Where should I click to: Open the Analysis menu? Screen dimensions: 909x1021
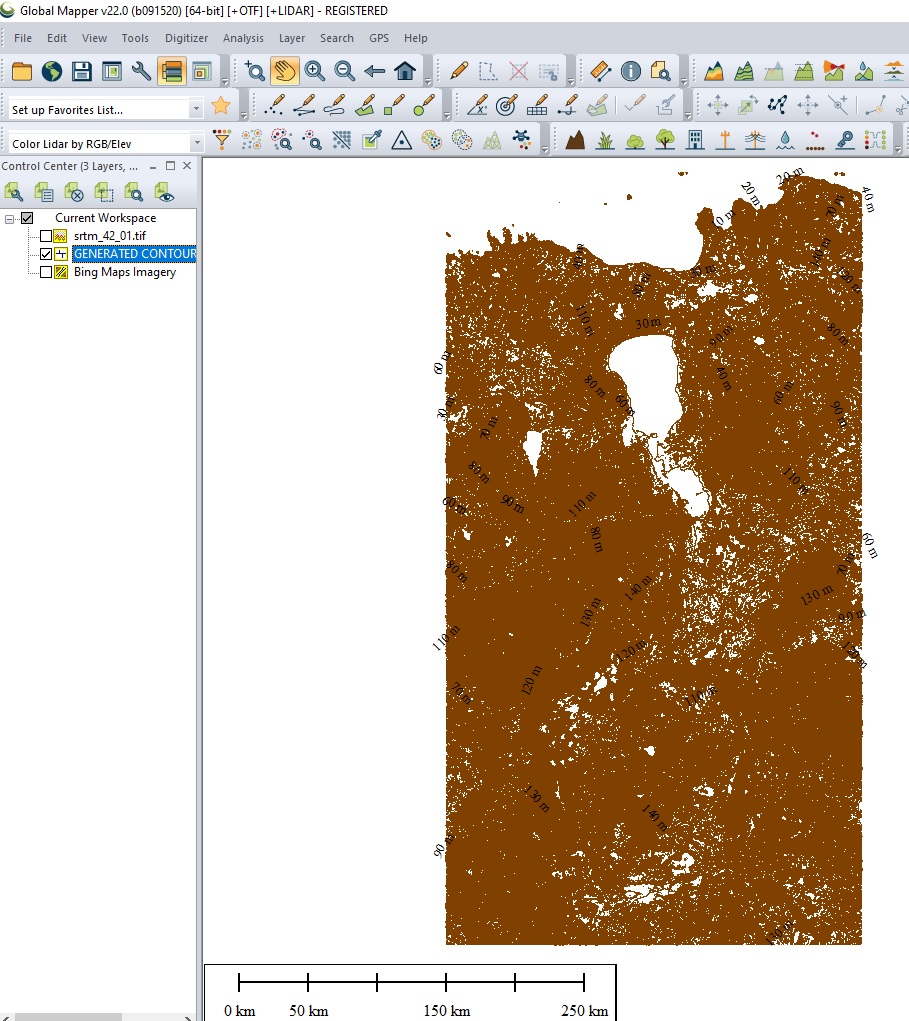point(243,38)
